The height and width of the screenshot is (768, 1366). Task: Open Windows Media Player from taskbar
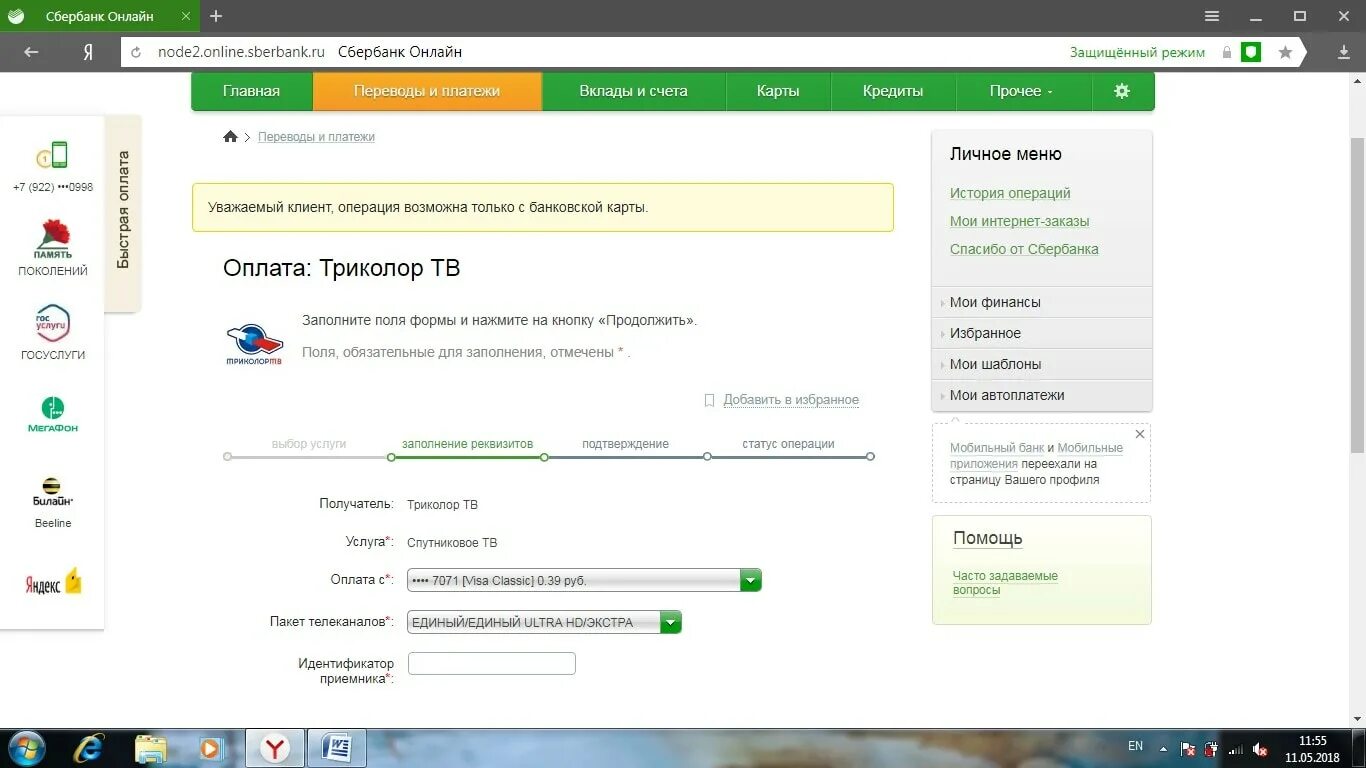(x=210, y=748)
